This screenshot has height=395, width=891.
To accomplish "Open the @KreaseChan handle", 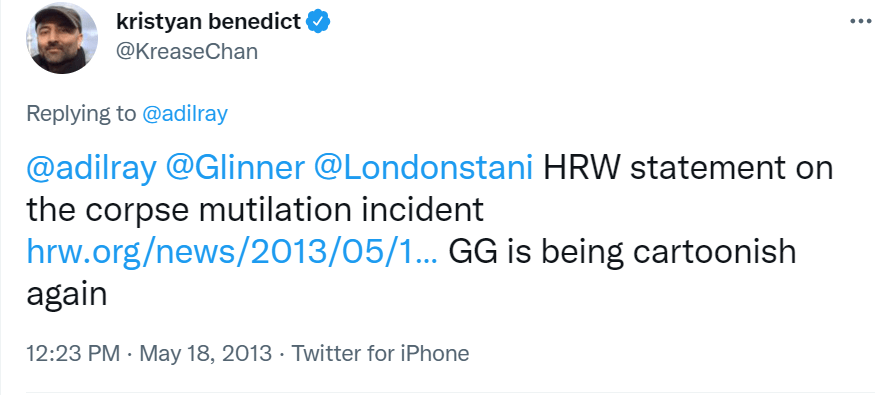I will coord(187,52).
